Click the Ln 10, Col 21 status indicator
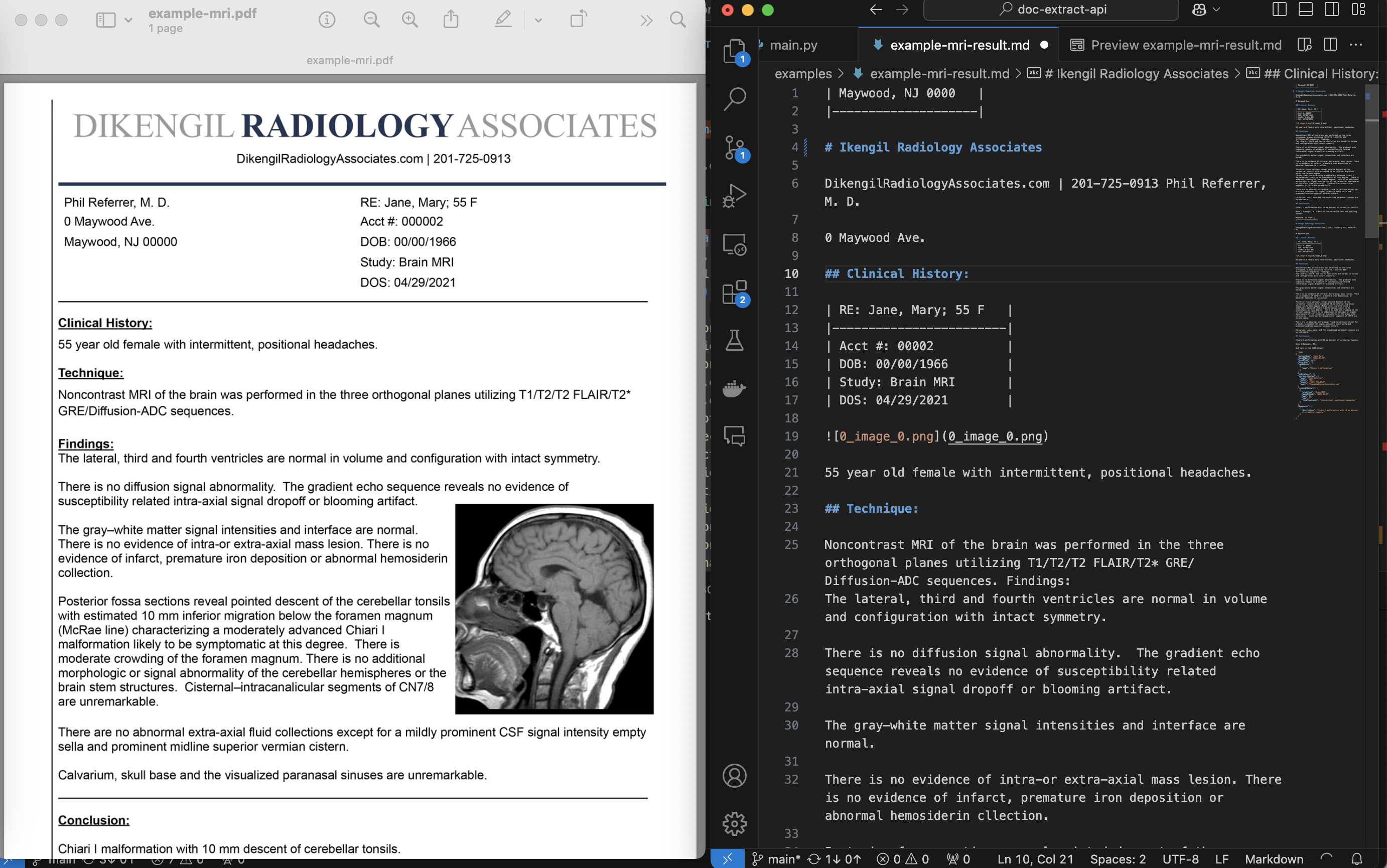This screenshot has width=1387, height=868. tap(1037, 859)
